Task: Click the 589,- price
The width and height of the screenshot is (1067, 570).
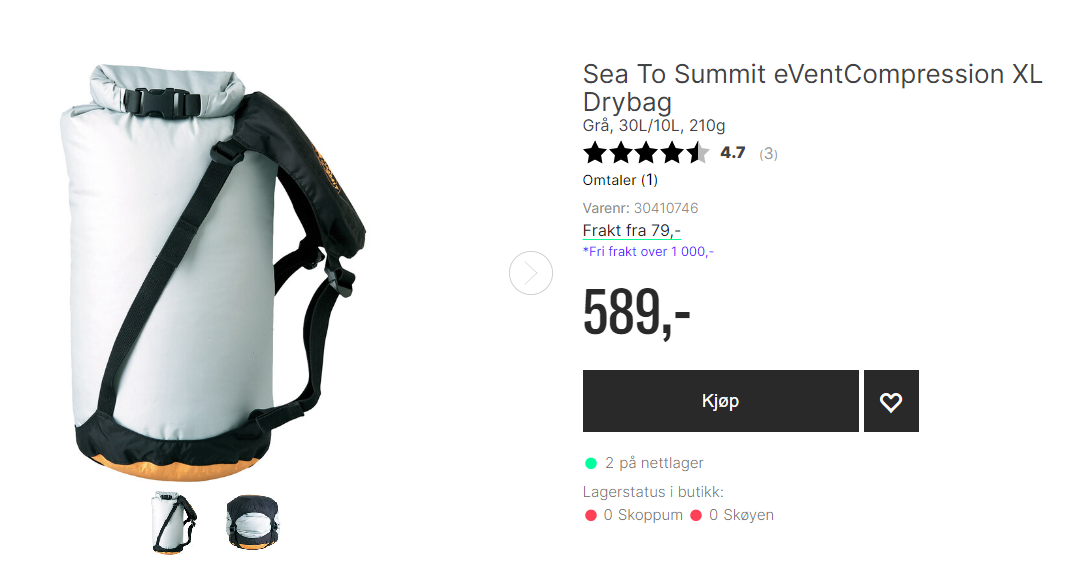Action: pos(637,312)
